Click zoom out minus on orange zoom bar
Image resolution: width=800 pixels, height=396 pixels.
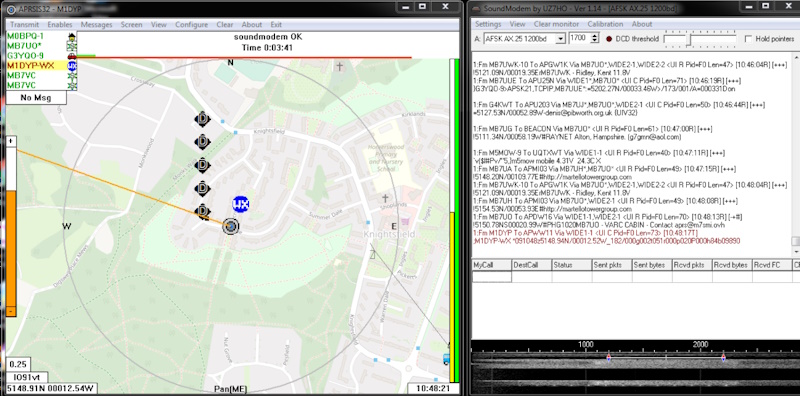[x=11, y=311]
